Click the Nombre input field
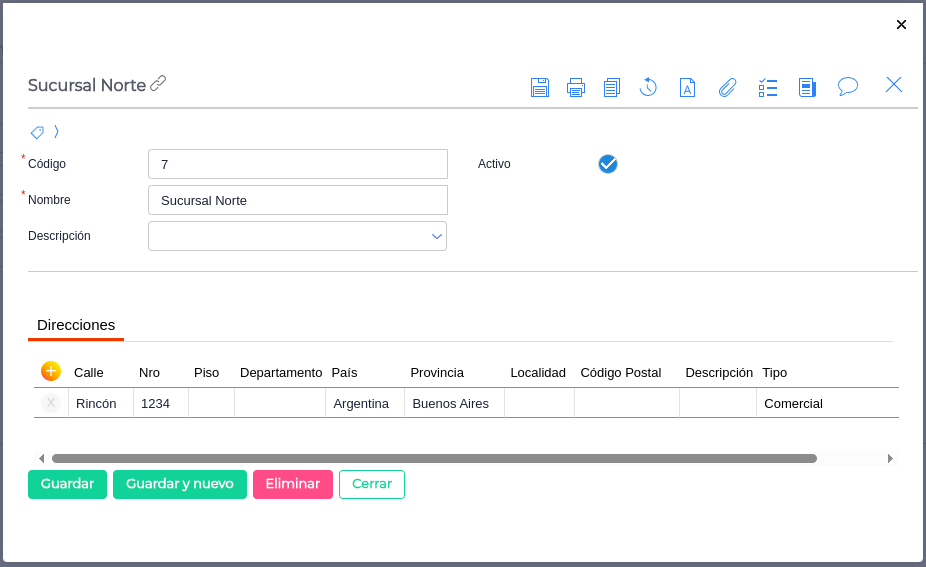The width and height of the screenshot is (926, 567). pyautogui.click(x=298, y=200)
